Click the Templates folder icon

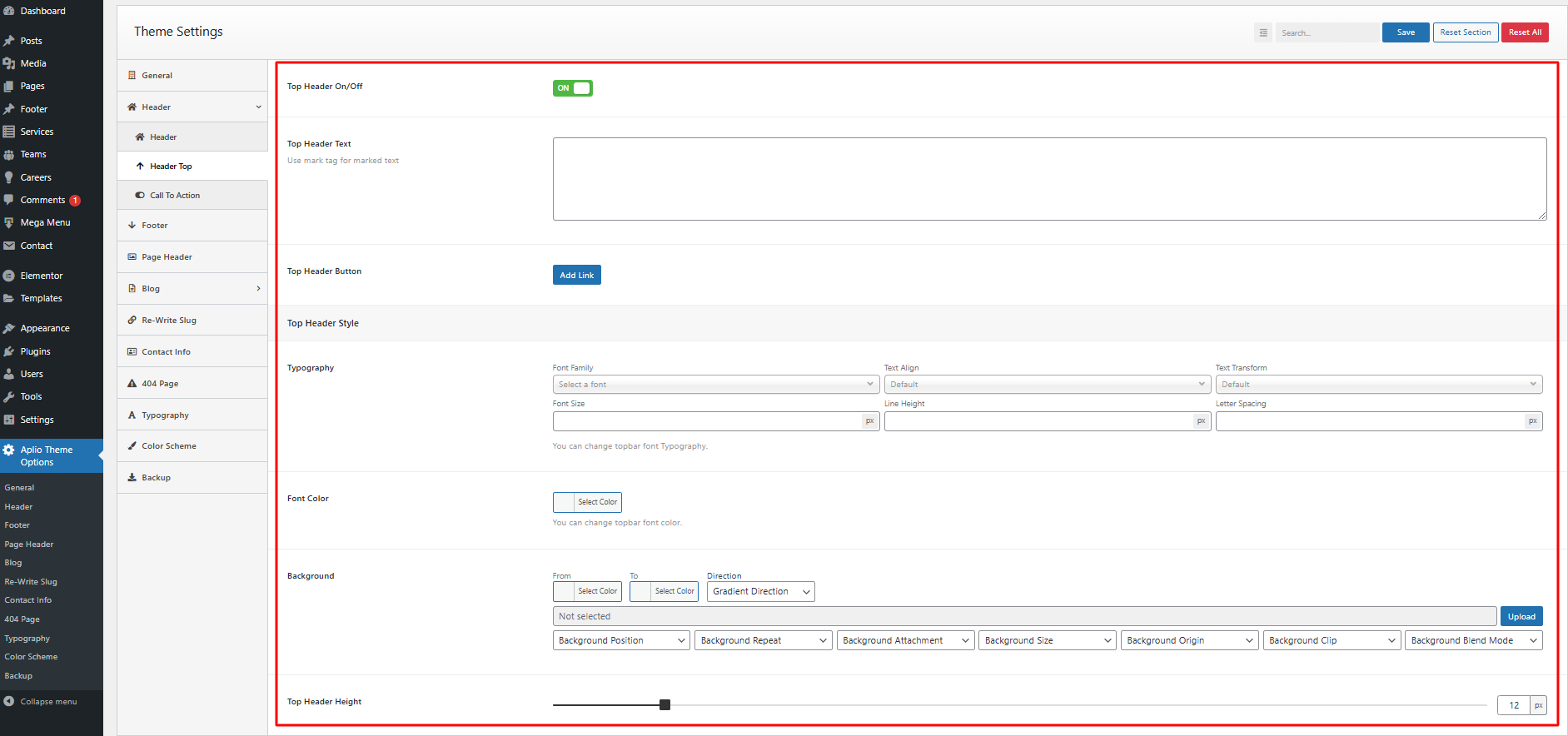pos(9,298)
